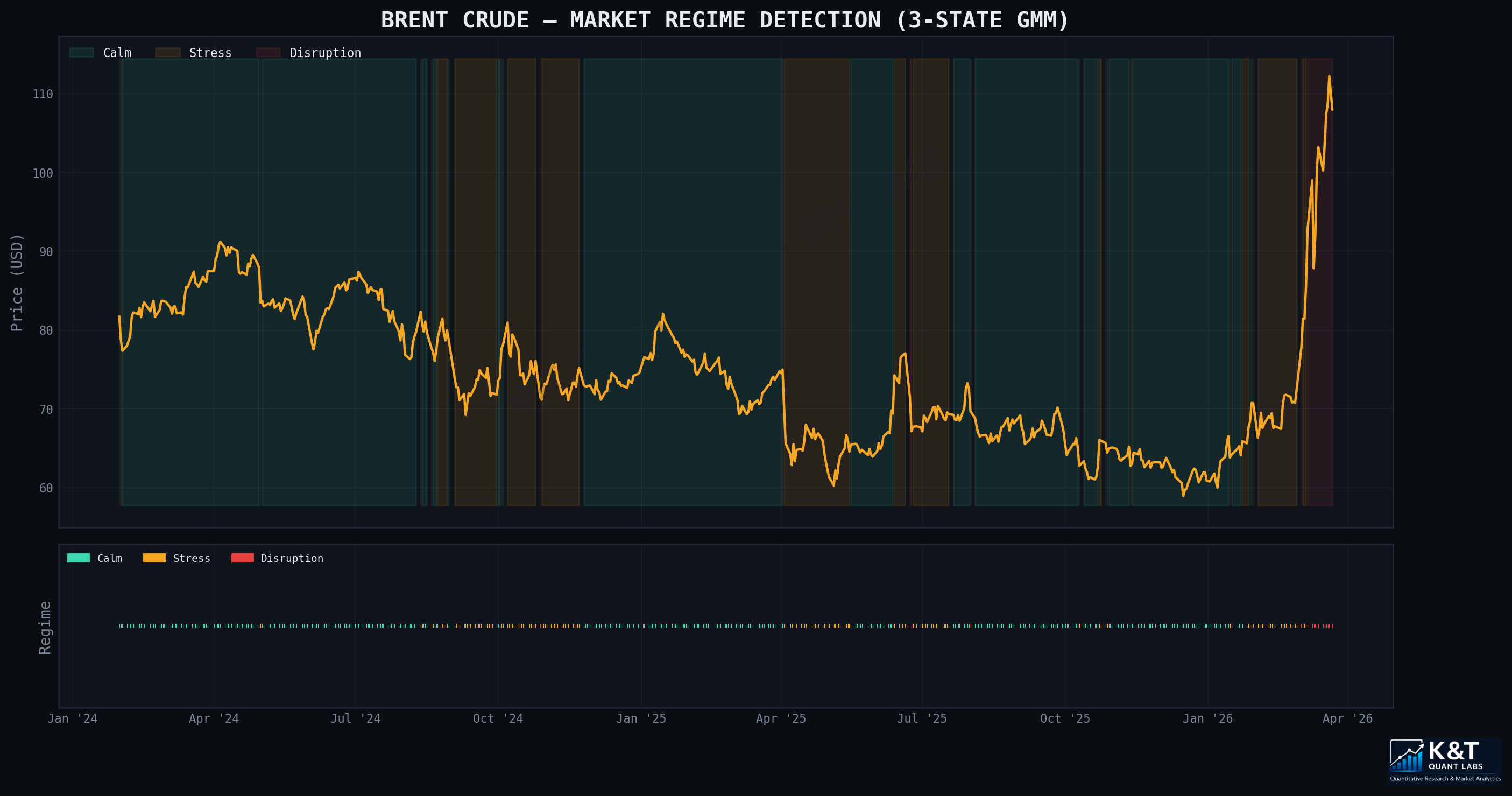Click the 60 price axis tick label
The height and width of the screenshot is (796, 1512).
click(x=46, y=488)
